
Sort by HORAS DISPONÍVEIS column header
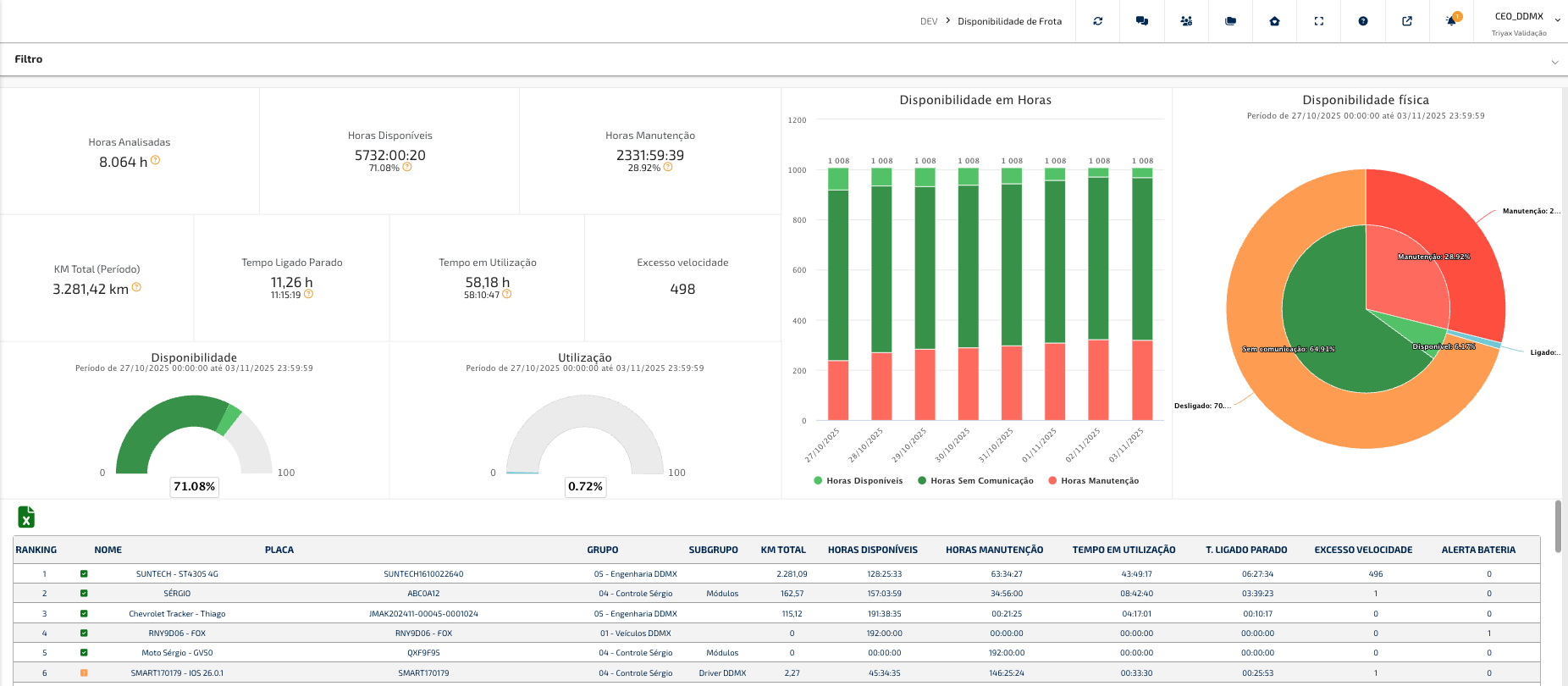873,550
